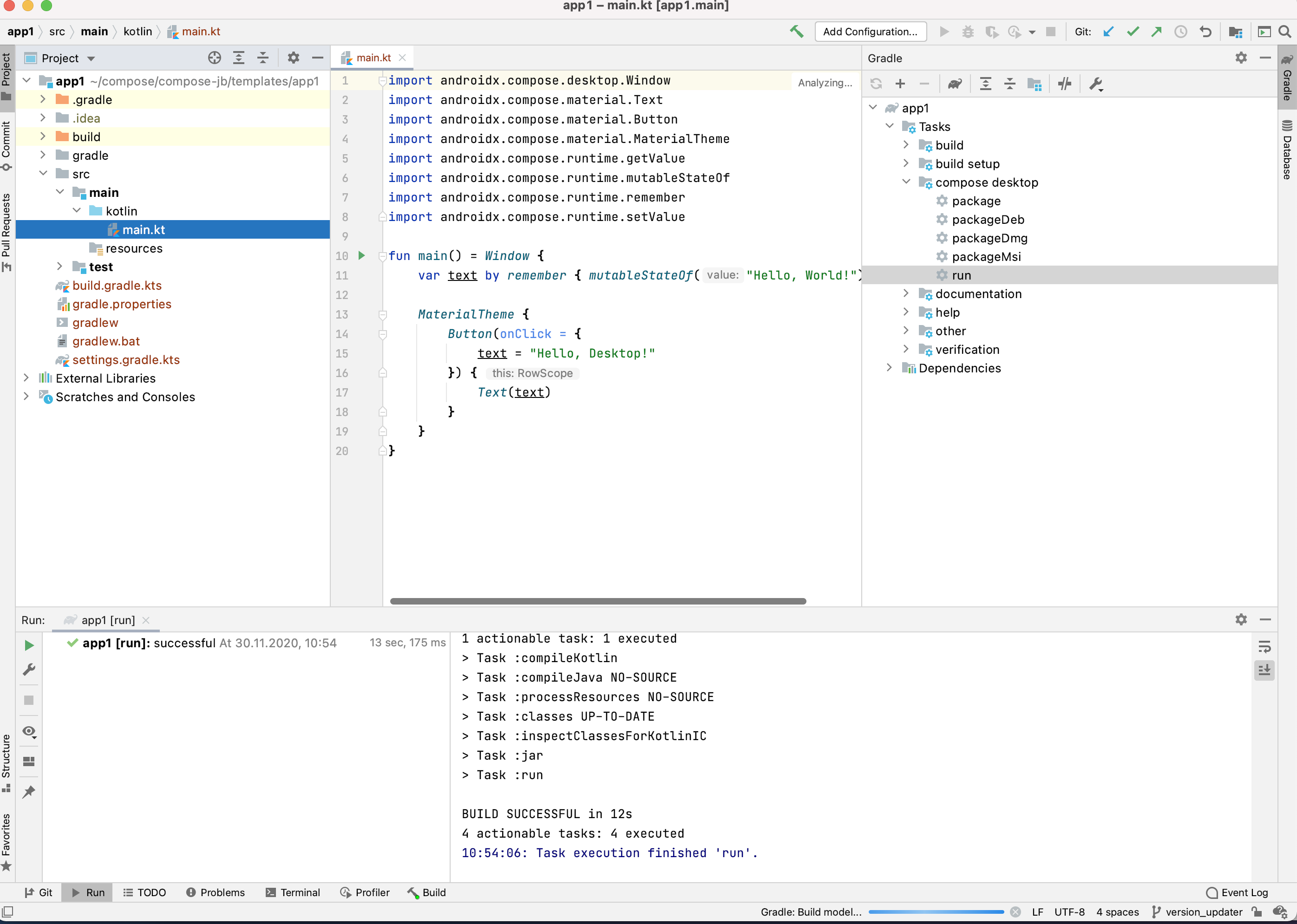Click the Run button in toolbar
The image size is (1297, 924).
[x=943, y=33]
